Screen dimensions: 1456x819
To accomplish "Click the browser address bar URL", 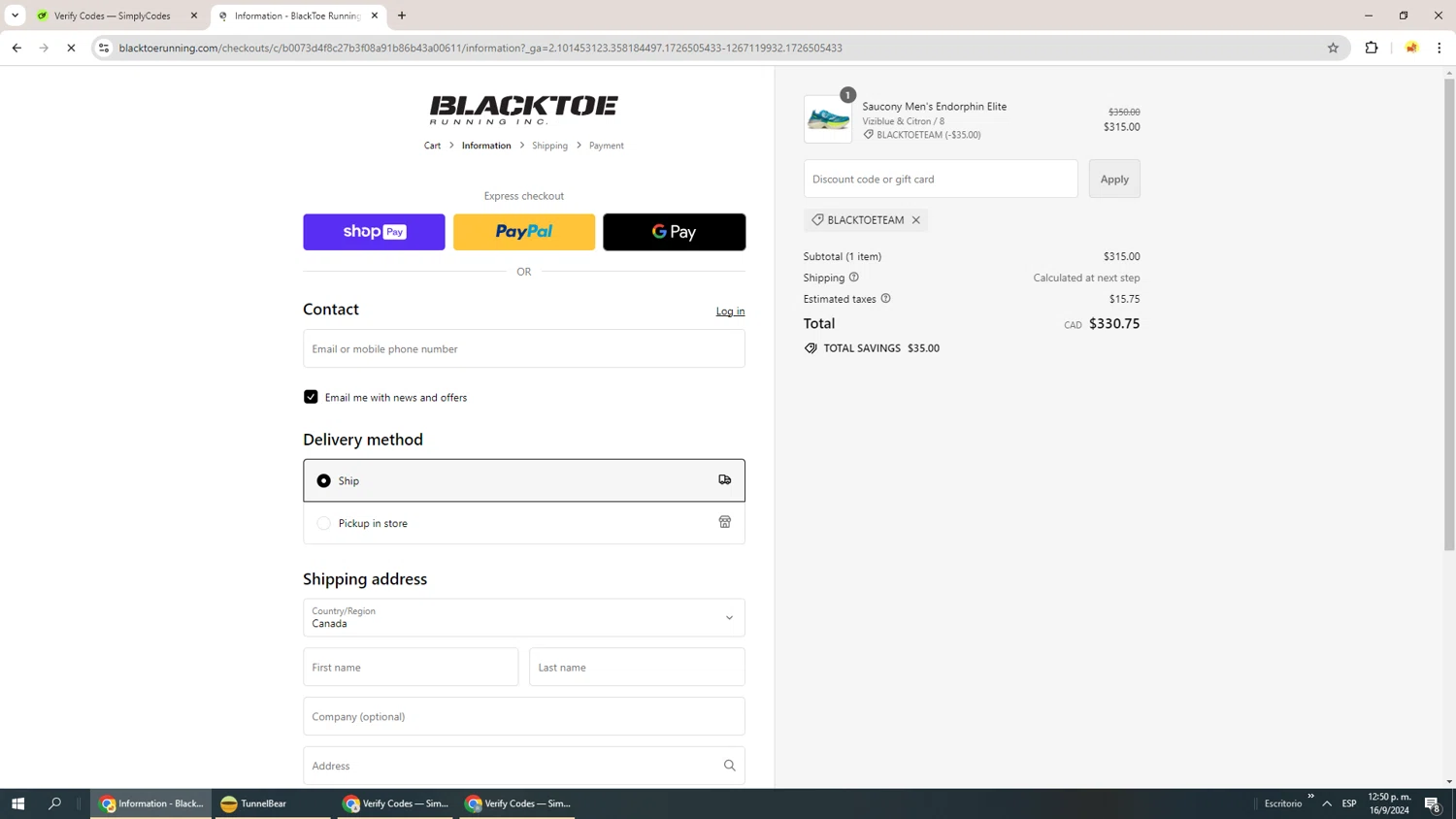I will click(480, 48).
